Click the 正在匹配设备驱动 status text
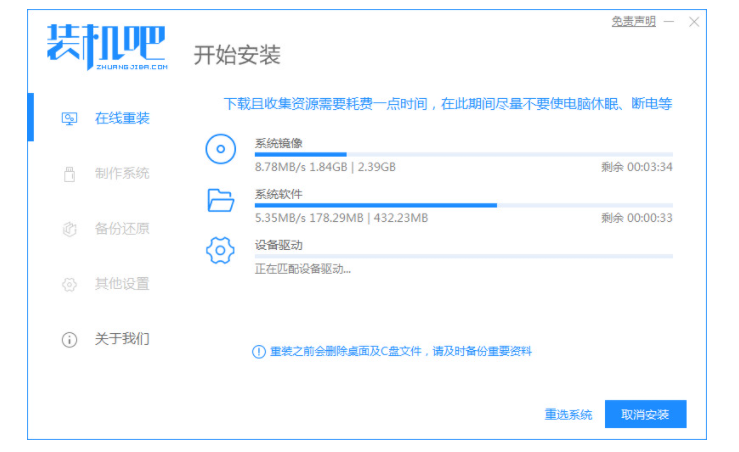Image resolution: width=739 pixels, height=452 pixels. point(303,269)
